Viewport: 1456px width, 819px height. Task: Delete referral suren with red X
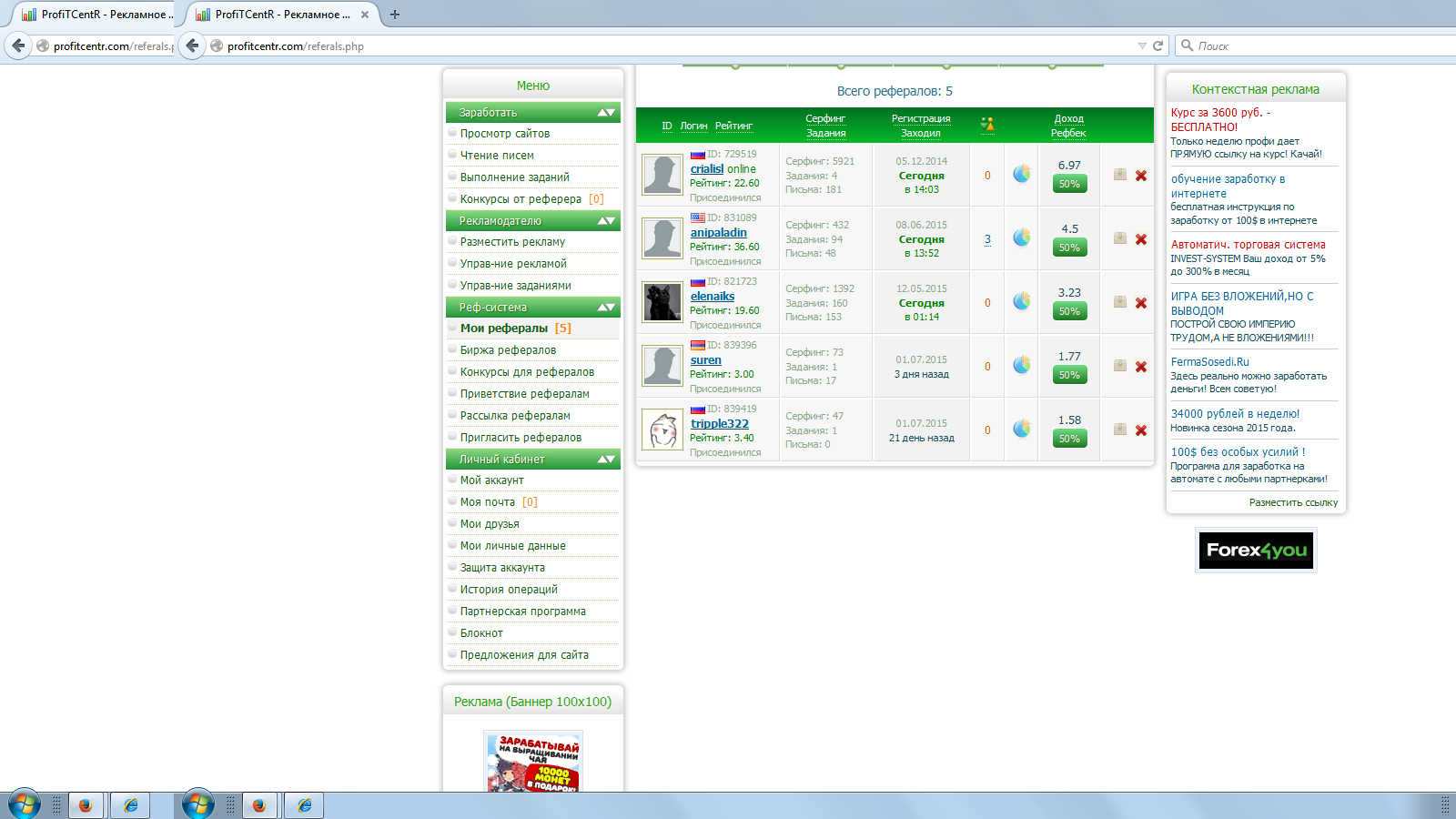click(x=1141, y=367)
